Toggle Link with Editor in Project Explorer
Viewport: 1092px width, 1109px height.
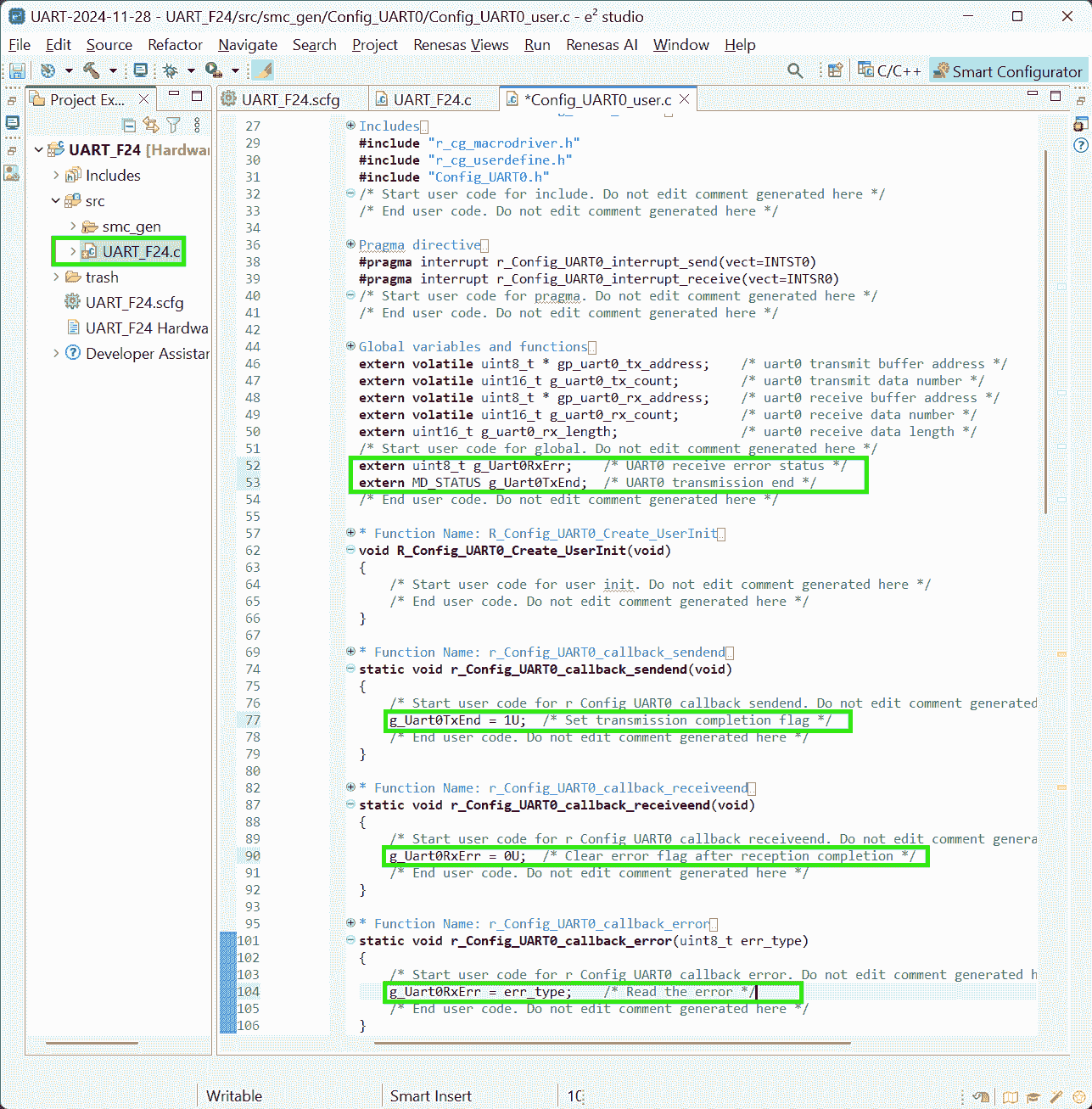pos(151,126)
